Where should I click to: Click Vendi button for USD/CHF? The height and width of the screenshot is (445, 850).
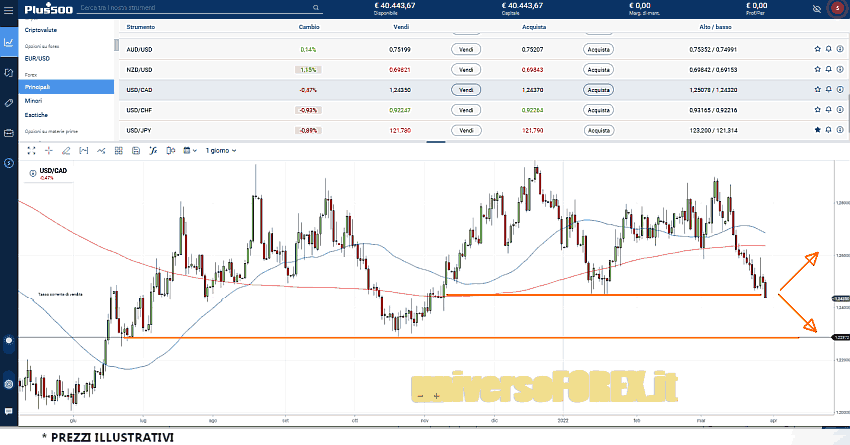[466, 110]
